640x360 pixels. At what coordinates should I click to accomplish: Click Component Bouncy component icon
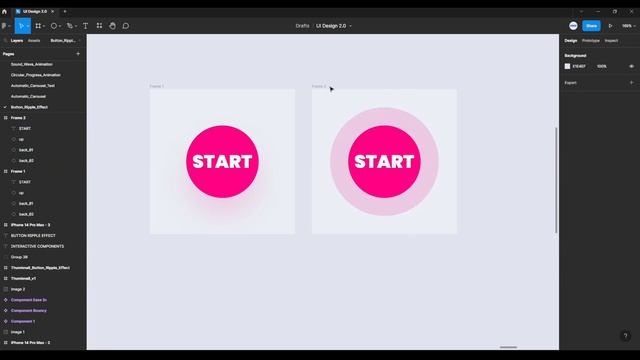coord(6,310)
